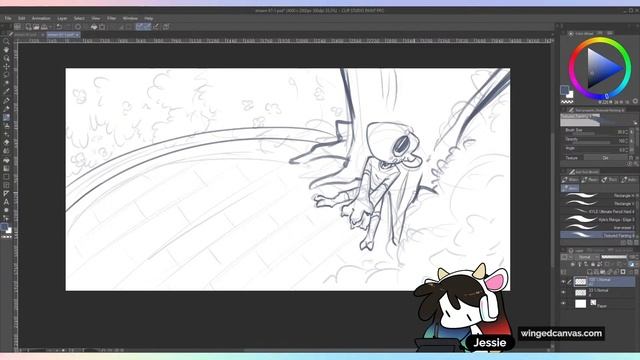Screen dimensions: 640x360
Task: Click the CLIP STUDIO launcher icon
Action: (17, 27)
